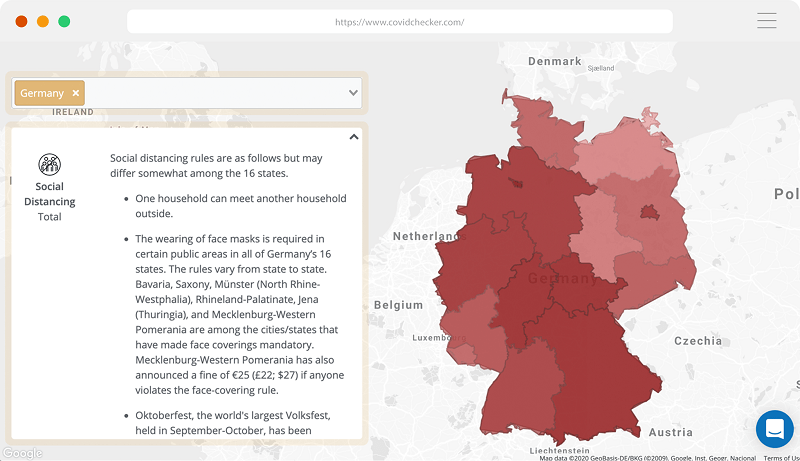Select the Germany chip in selector
Screen dimensions: 800x461
pos(49,93)
